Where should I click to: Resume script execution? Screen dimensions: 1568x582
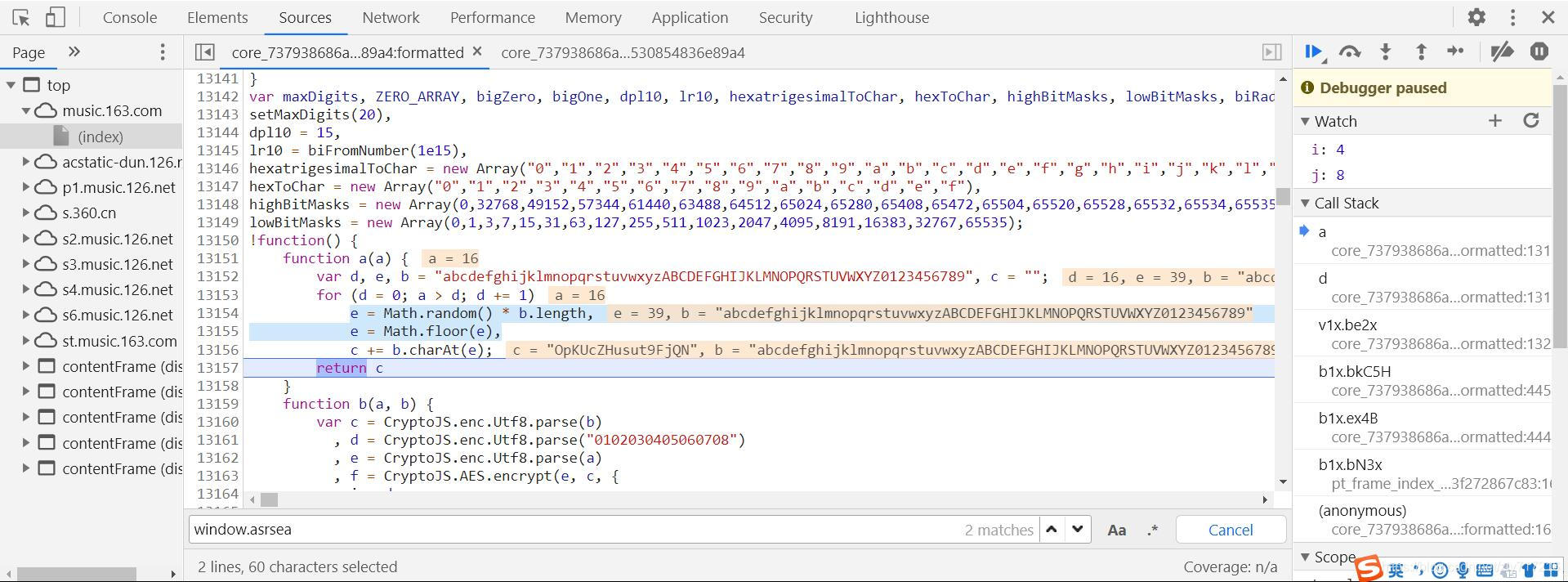click(x=1314, y=52)
